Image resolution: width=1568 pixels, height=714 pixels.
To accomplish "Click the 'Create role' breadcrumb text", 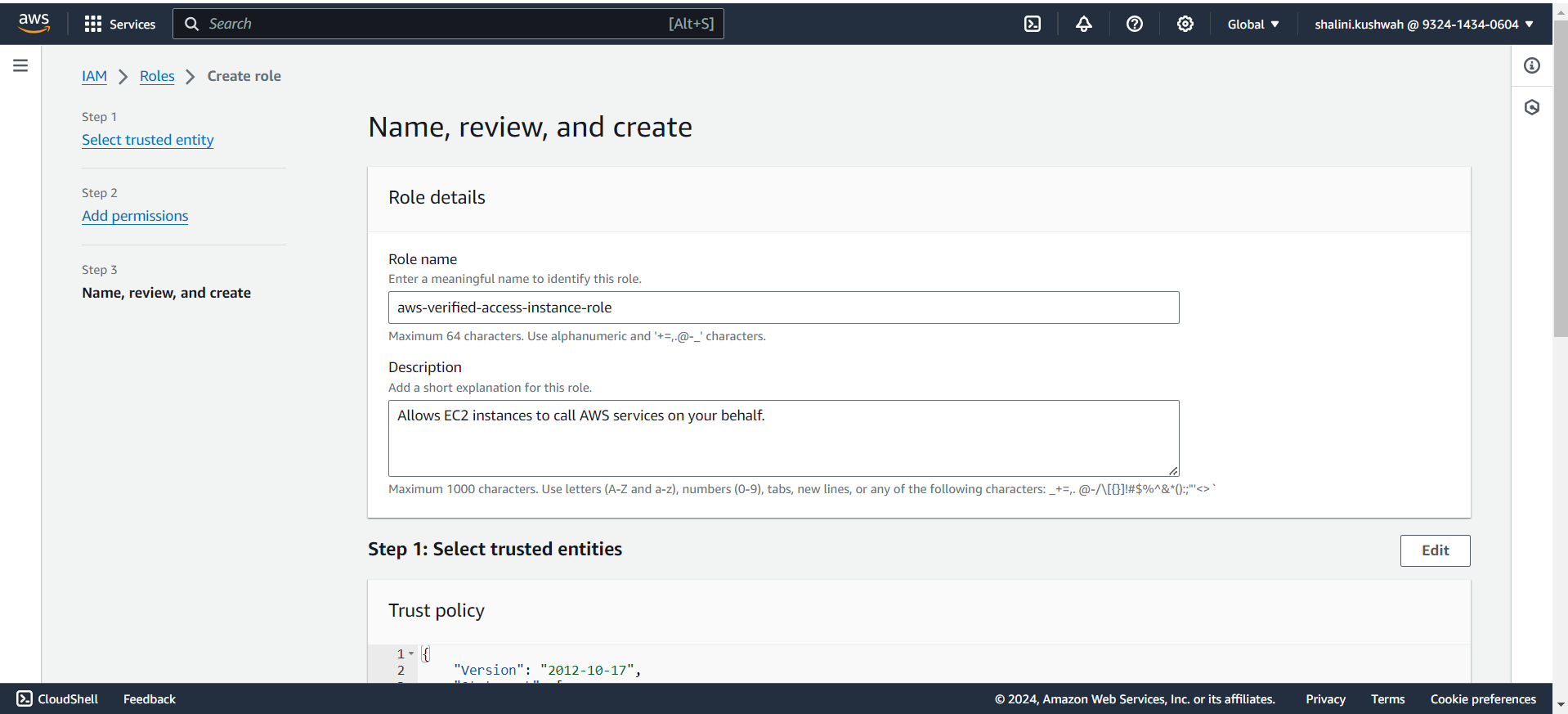I will click(x=244, y=76).
